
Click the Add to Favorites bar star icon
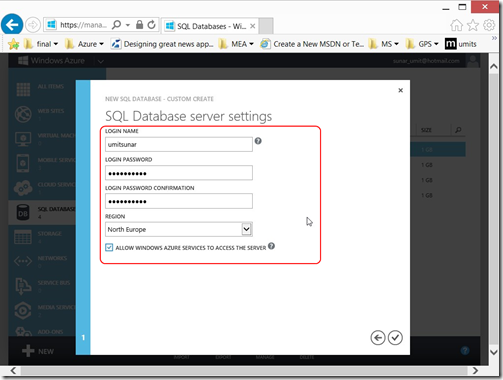click(x=13, y=44)
